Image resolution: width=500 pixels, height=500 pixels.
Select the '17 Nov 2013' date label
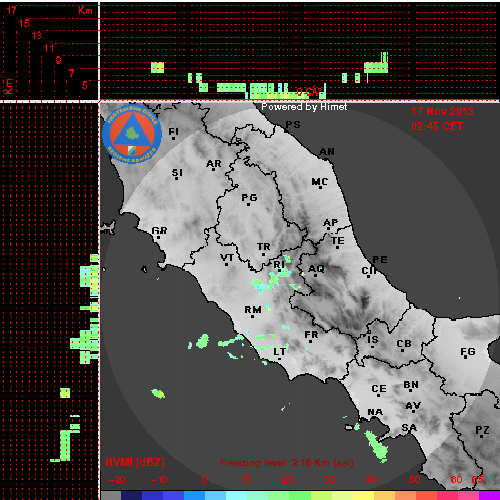point(442,111)
